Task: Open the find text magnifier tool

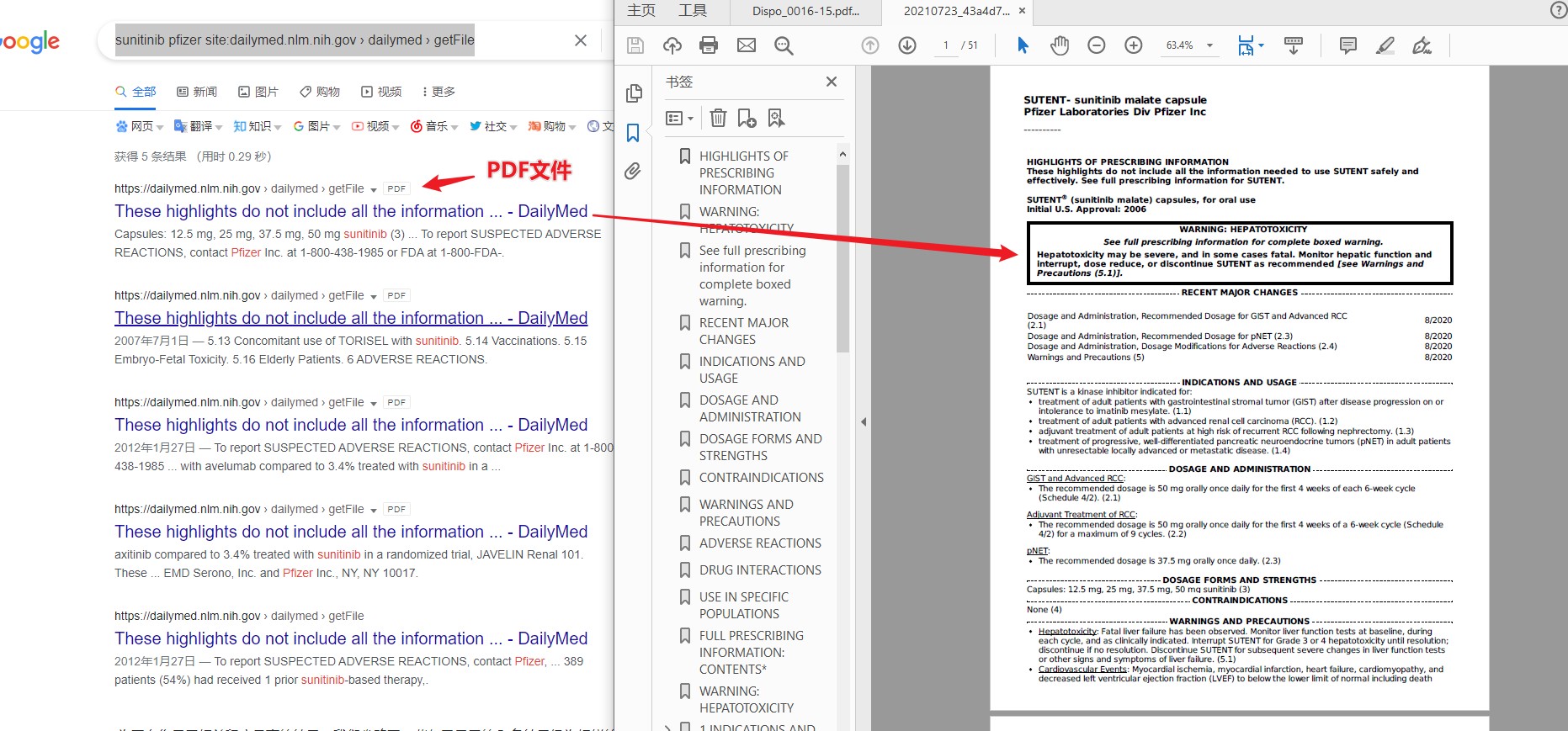Action: tap(784, 45)
